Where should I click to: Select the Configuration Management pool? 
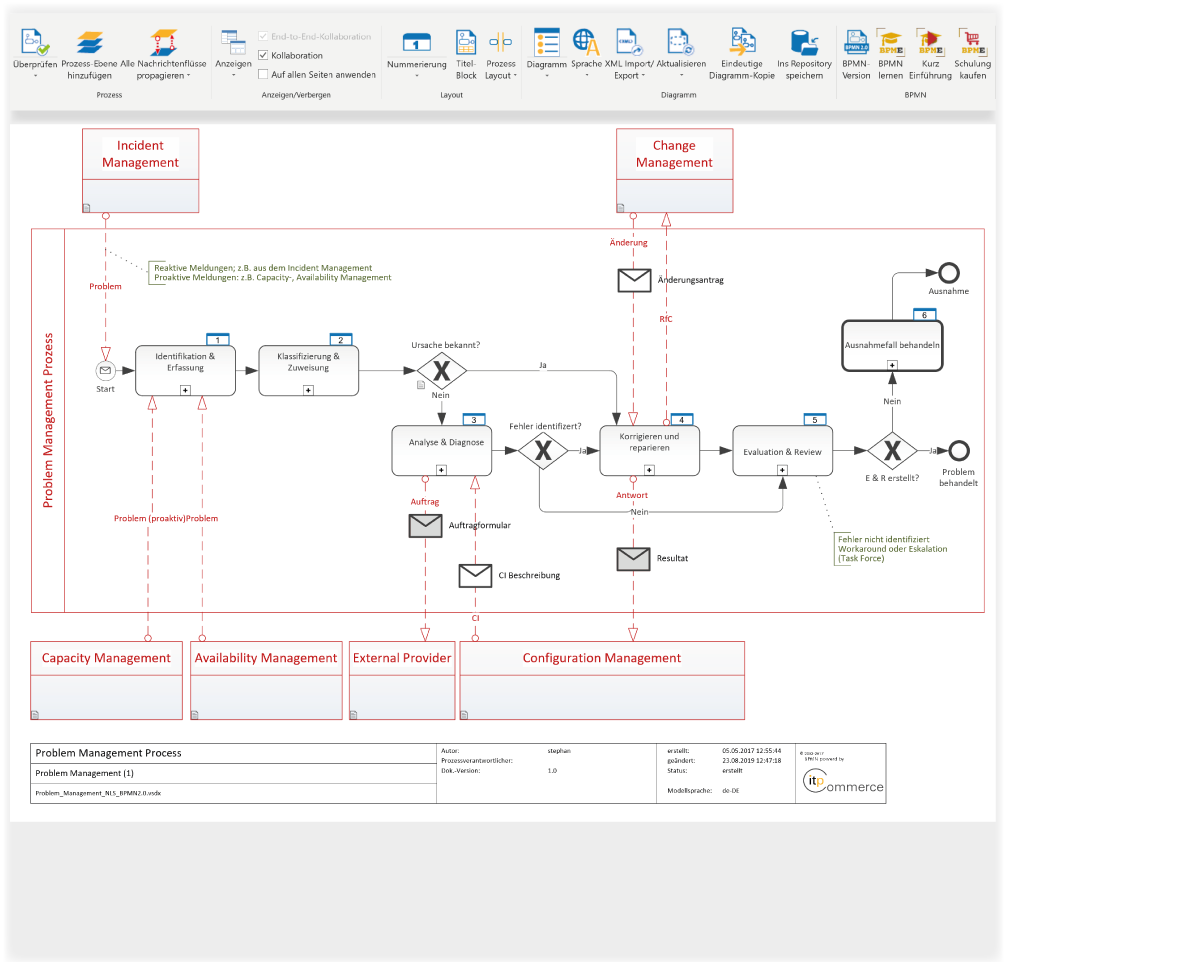click(602, 680)
